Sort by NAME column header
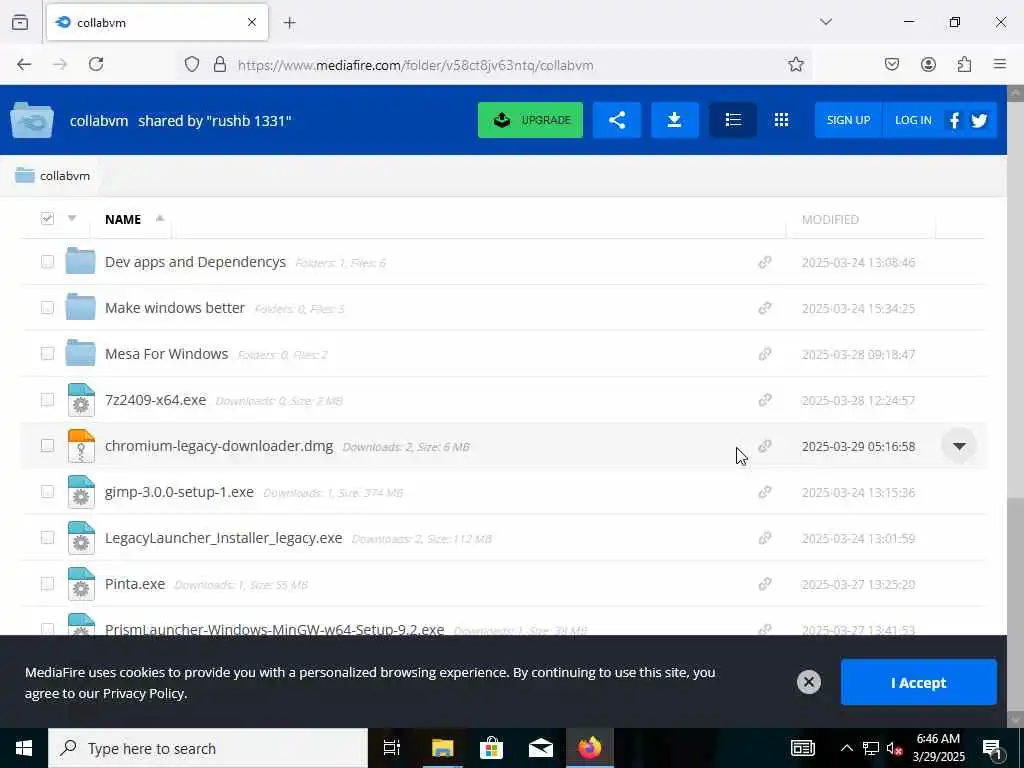Image resolution: width=1024 pixels, height=768 pixels. (123, 219)
